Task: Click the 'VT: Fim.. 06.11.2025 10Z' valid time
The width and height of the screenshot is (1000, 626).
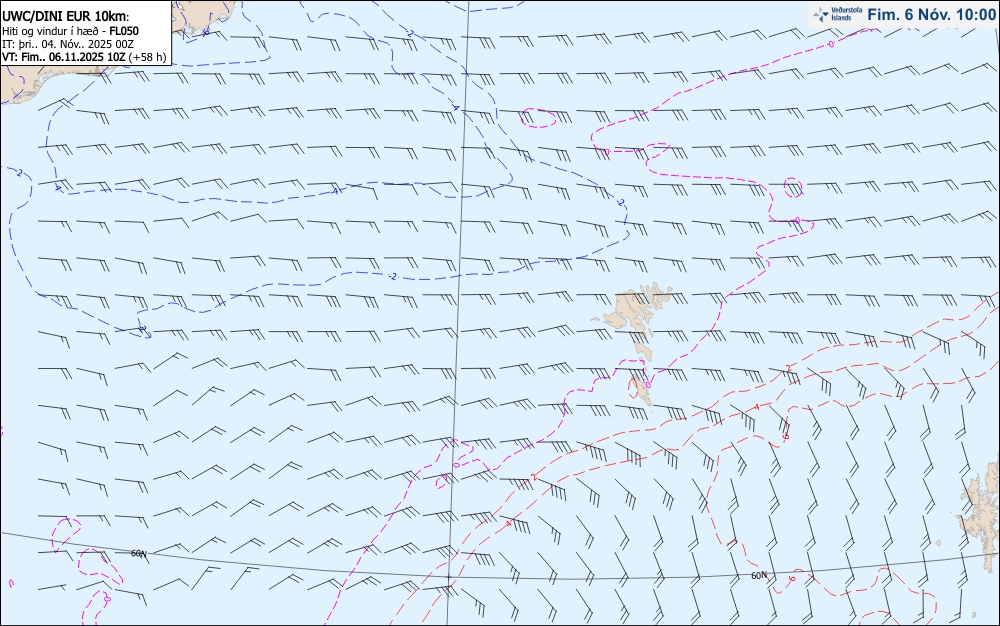Action: point(64,57)
